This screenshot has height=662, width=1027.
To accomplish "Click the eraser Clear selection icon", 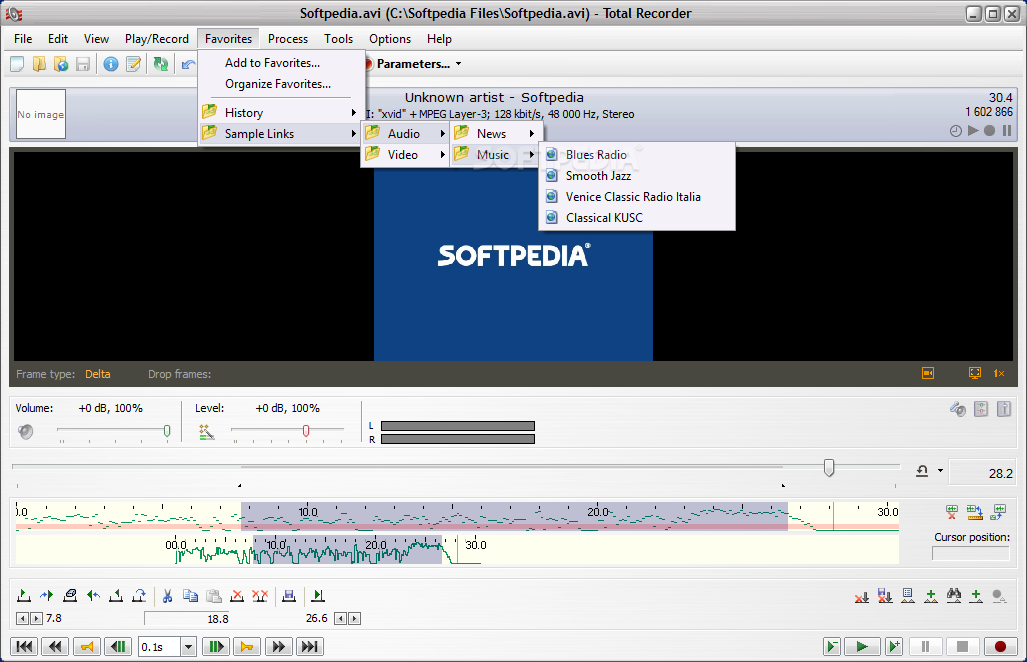I will [x=70, y=596].
